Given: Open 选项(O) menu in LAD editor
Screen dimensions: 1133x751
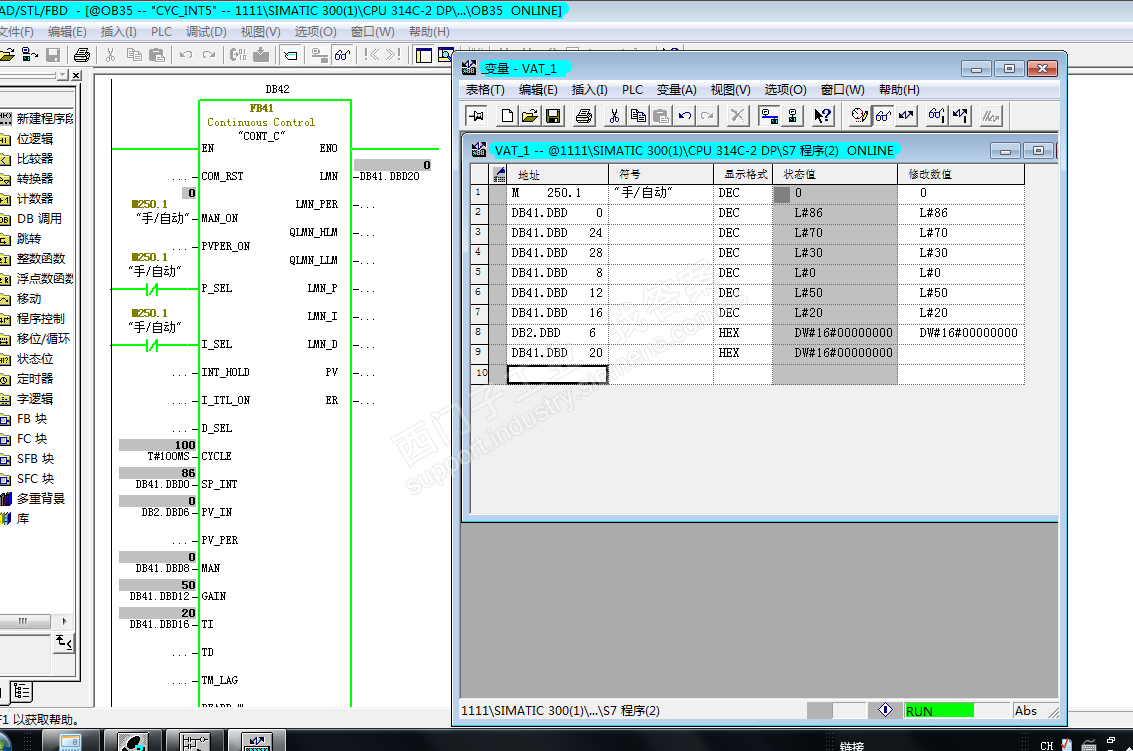Looking at the screenshot, I should pos(315,32).
